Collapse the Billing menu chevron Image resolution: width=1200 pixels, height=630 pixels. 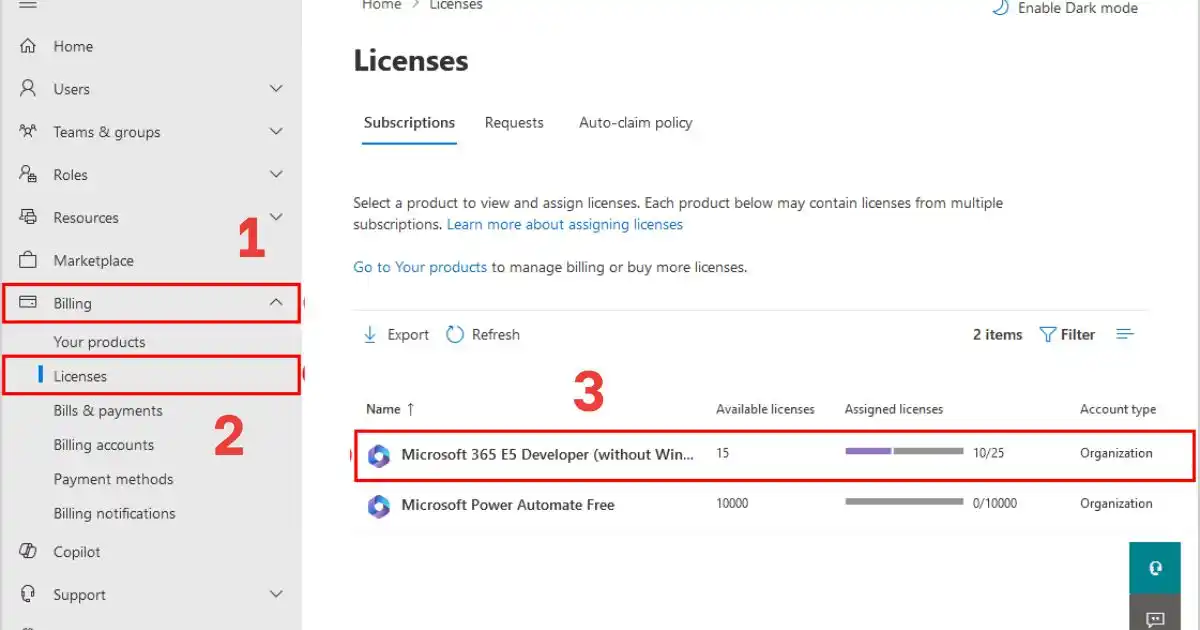point(277,302)
